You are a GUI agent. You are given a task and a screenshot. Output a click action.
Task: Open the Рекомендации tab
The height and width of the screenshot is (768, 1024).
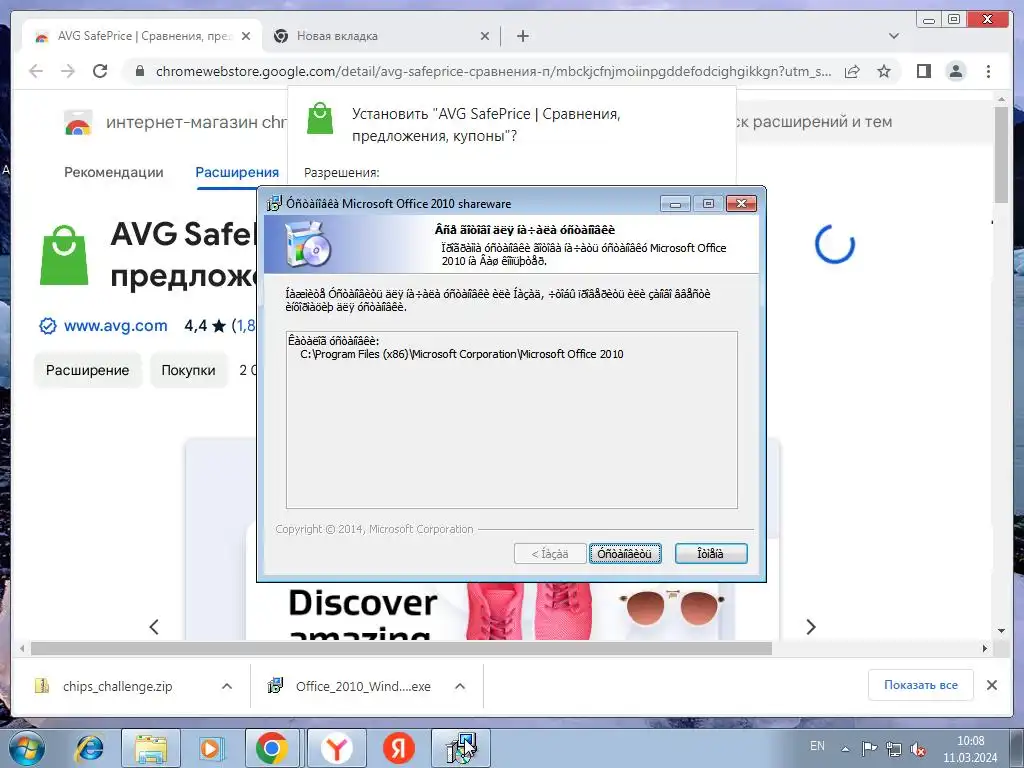point(114,172)
